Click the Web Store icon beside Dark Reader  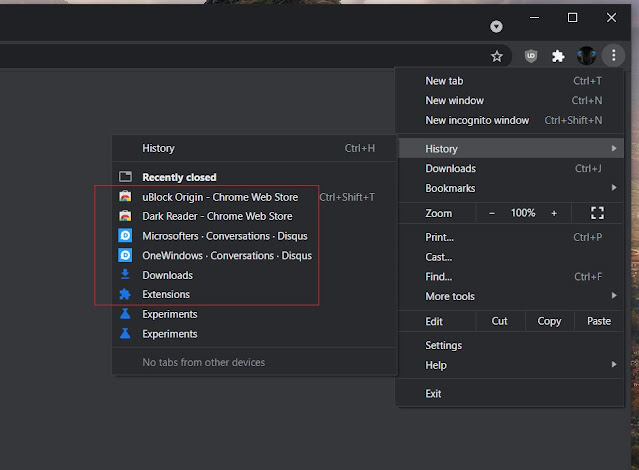125,216
